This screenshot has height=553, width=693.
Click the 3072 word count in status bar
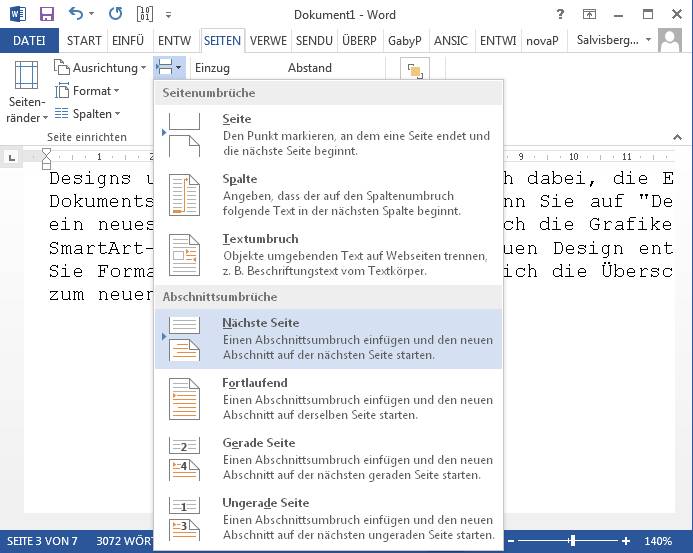[x=125, y=541]
